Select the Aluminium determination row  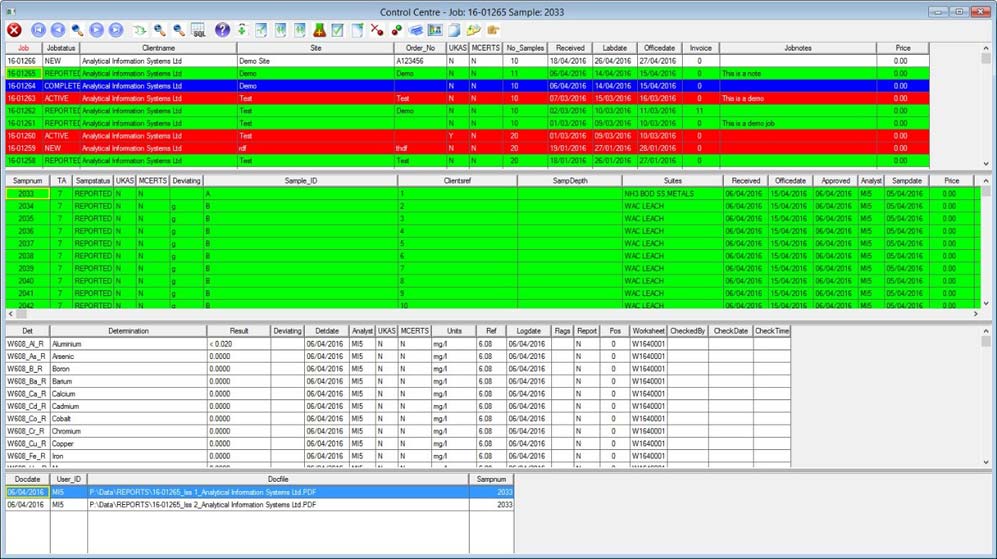coord(398,344)
